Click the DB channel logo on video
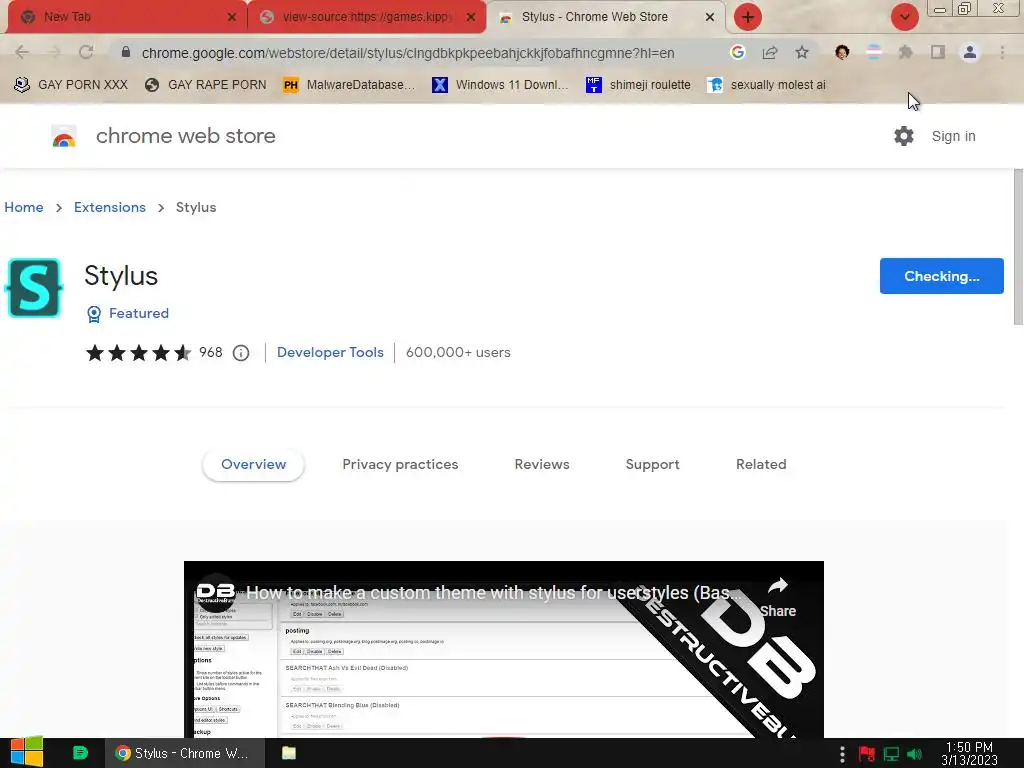Viewport: 1024px width, 768px height. pos(216,593)
